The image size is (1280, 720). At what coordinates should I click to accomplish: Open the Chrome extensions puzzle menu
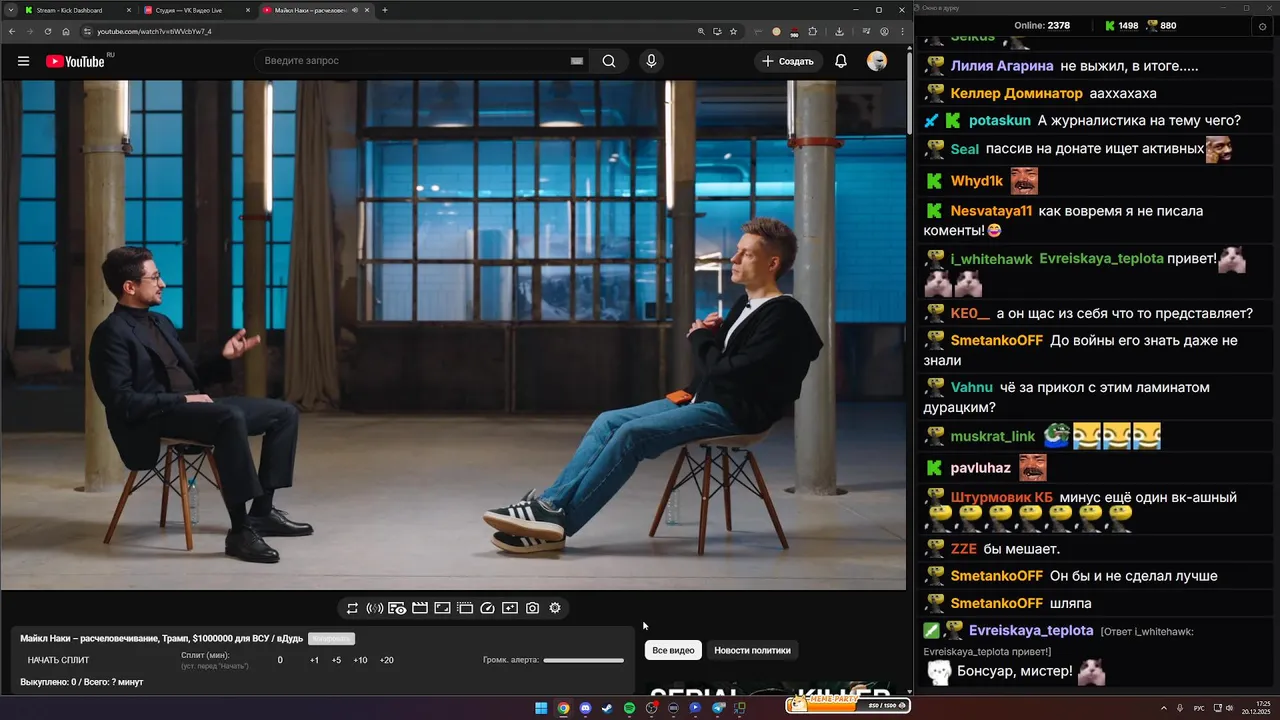813,31
